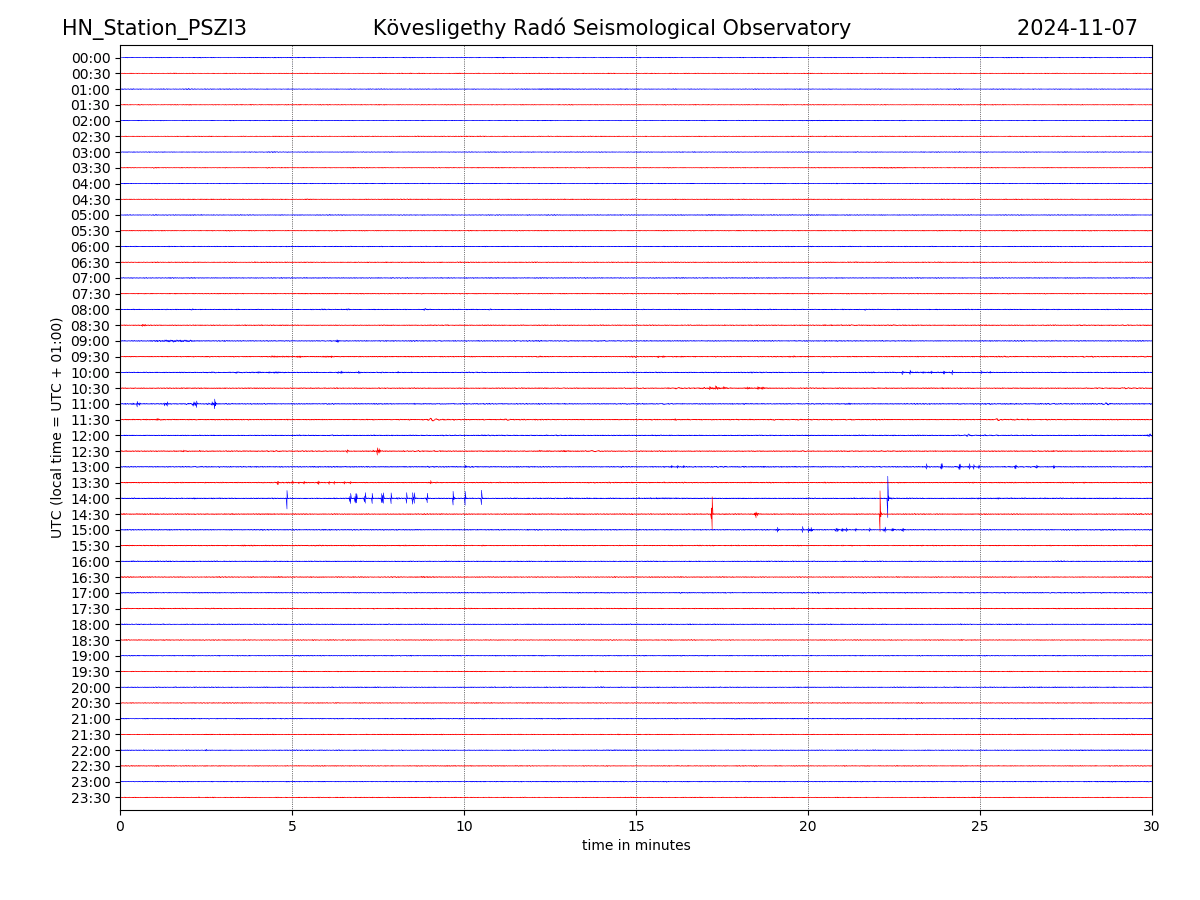1200x900 pixels.
Task: Select the 'time in minutes' axis label
Action: point(636,846)
